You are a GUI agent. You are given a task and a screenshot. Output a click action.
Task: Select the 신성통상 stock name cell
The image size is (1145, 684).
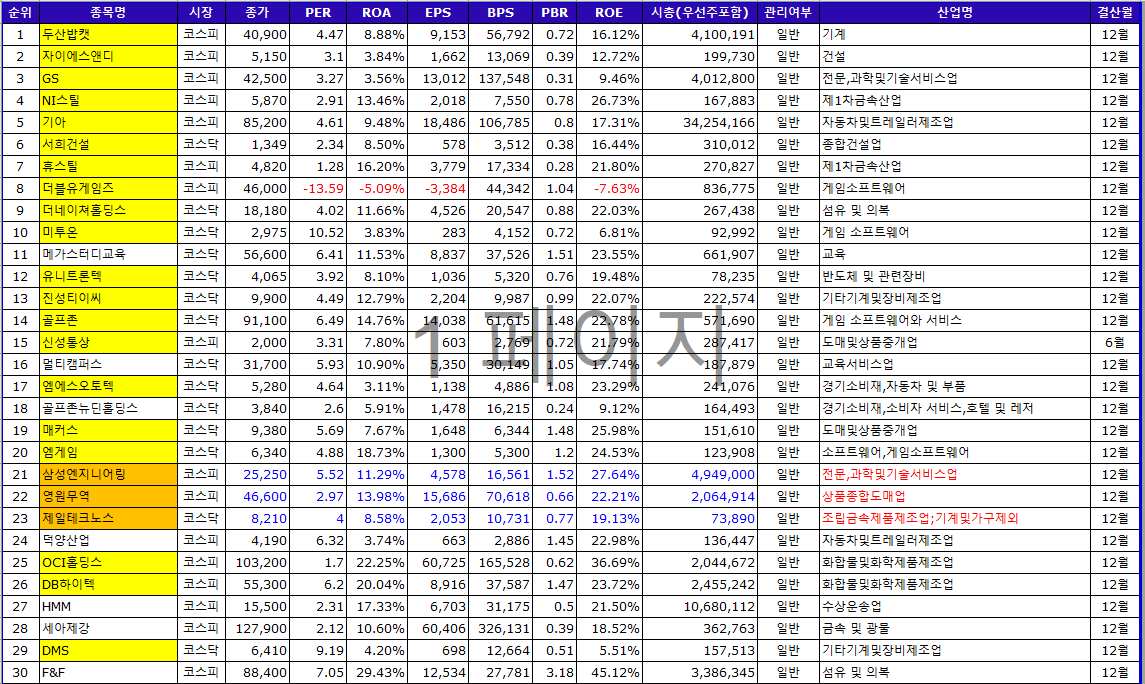point(108,342)
